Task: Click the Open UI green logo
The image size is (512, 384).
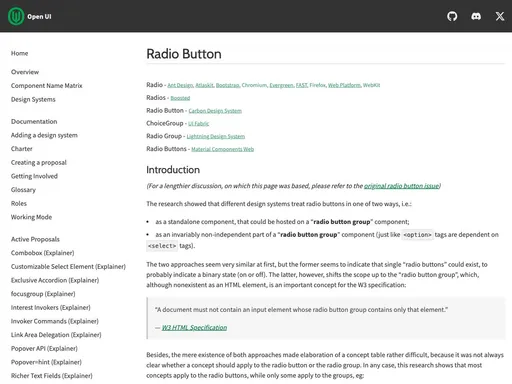Action: [16, 16]
